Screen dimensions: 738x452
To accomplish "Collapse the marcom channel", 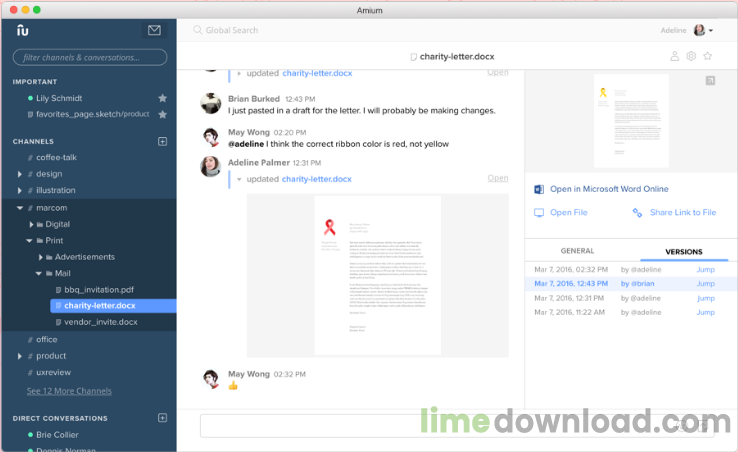I will [x=19, y=207].
